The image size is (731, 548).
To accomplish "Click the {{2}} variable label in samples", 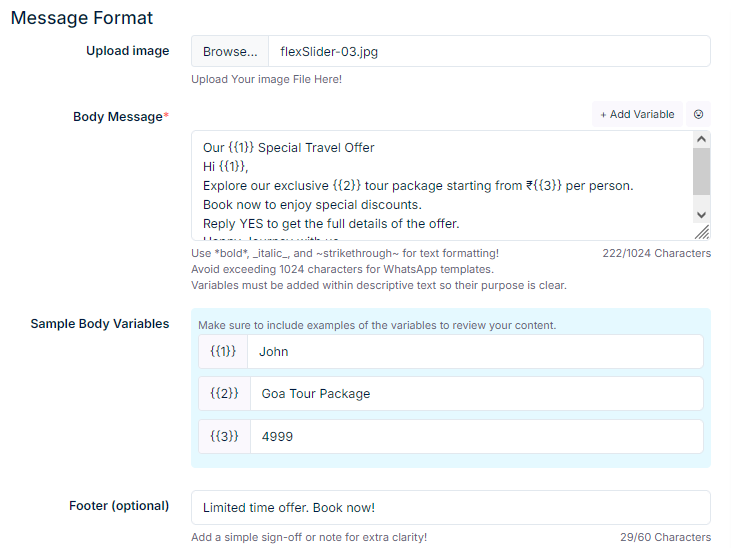I will pyautogui.click(x=224, y=394).
